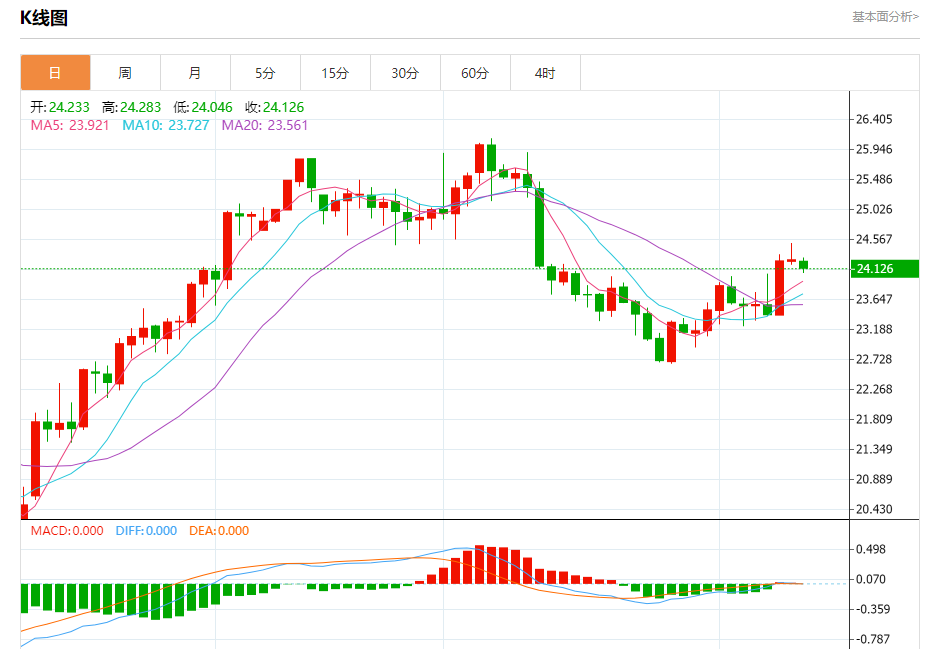Click the MA20: 23.561 label
Image resolution: width=932 pixels, height=649 pixels.
tap(265, 125)
